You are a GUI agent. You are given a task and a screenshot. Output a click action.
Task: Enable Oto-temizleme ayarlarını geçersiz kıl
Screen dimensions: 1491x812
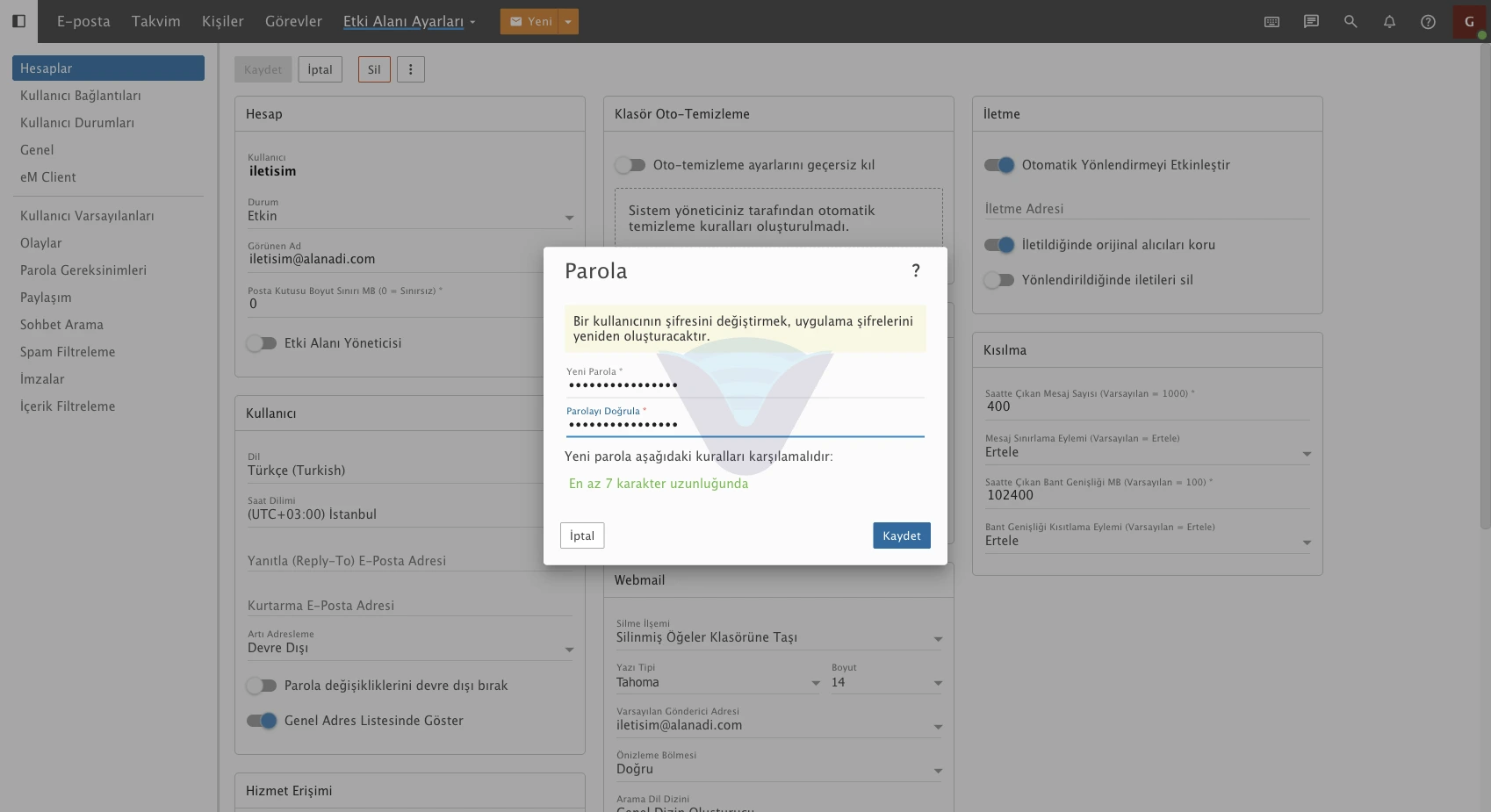[x=630, y=165]
